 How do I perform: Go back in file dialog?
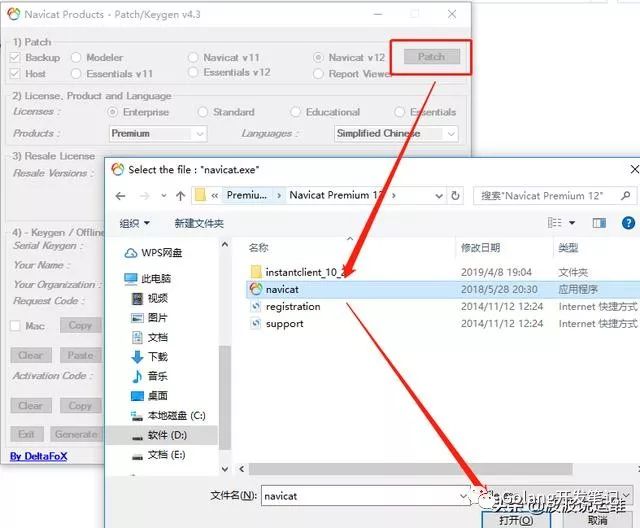click(120, 196)
